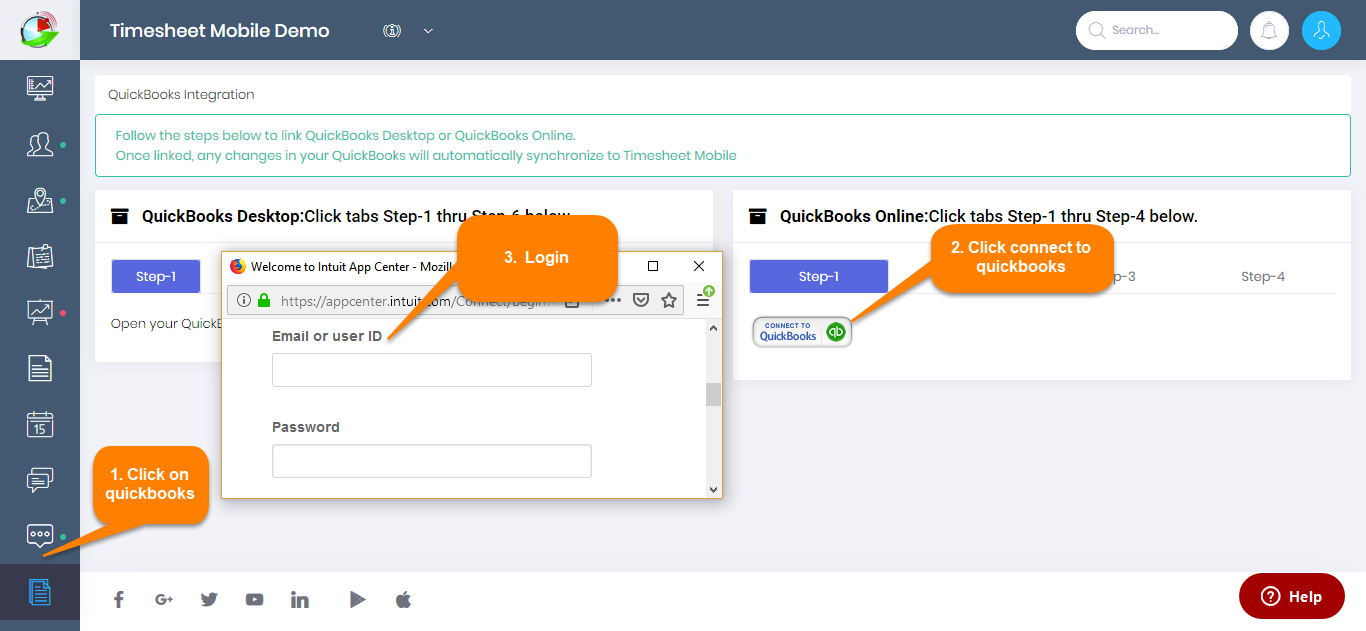Click the Timesheet Mobile logo icon
The height and width of the screenshot is (631, 1366).
pyautogui.click(x=40, y=29)
